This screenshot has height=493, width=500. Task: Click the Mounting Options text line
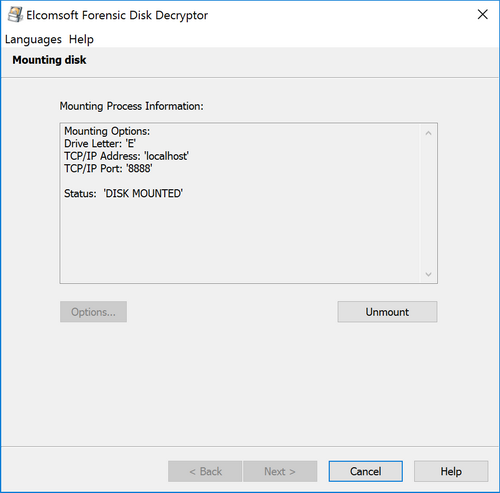(107, 131)
